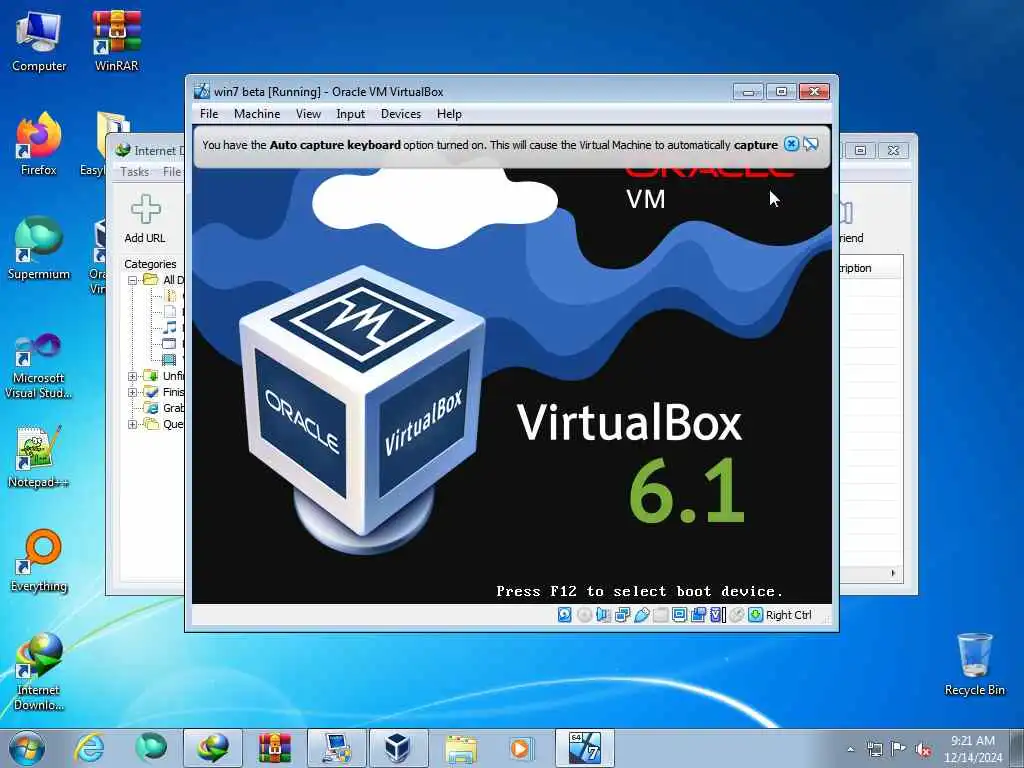Open Tasks menu in Internet Download Manager
This screenshot has height=768, width=1024.
pos(135,172)
